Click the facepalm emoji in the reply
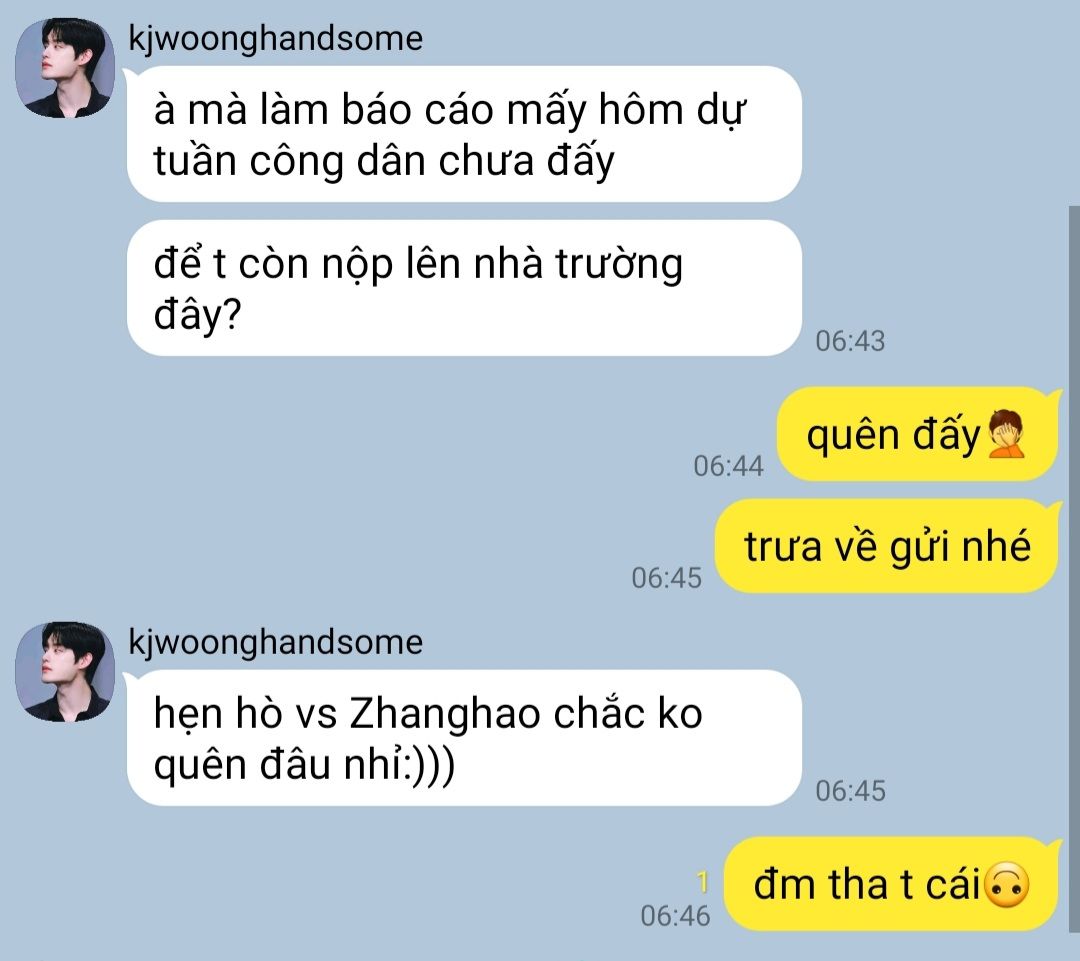1080x961 pixels. (1006, 435)
